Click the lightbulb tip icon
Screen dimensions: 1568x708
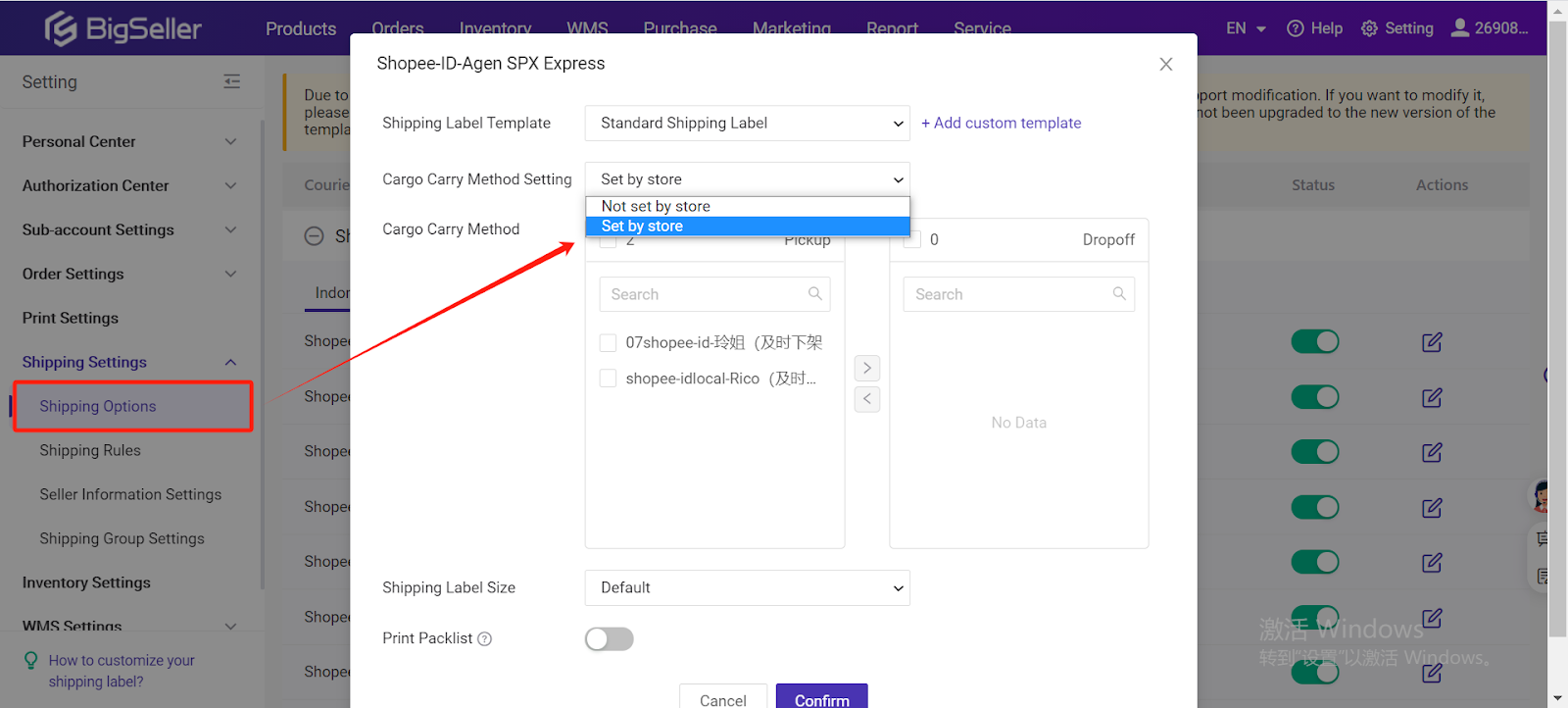pos(30,661)
